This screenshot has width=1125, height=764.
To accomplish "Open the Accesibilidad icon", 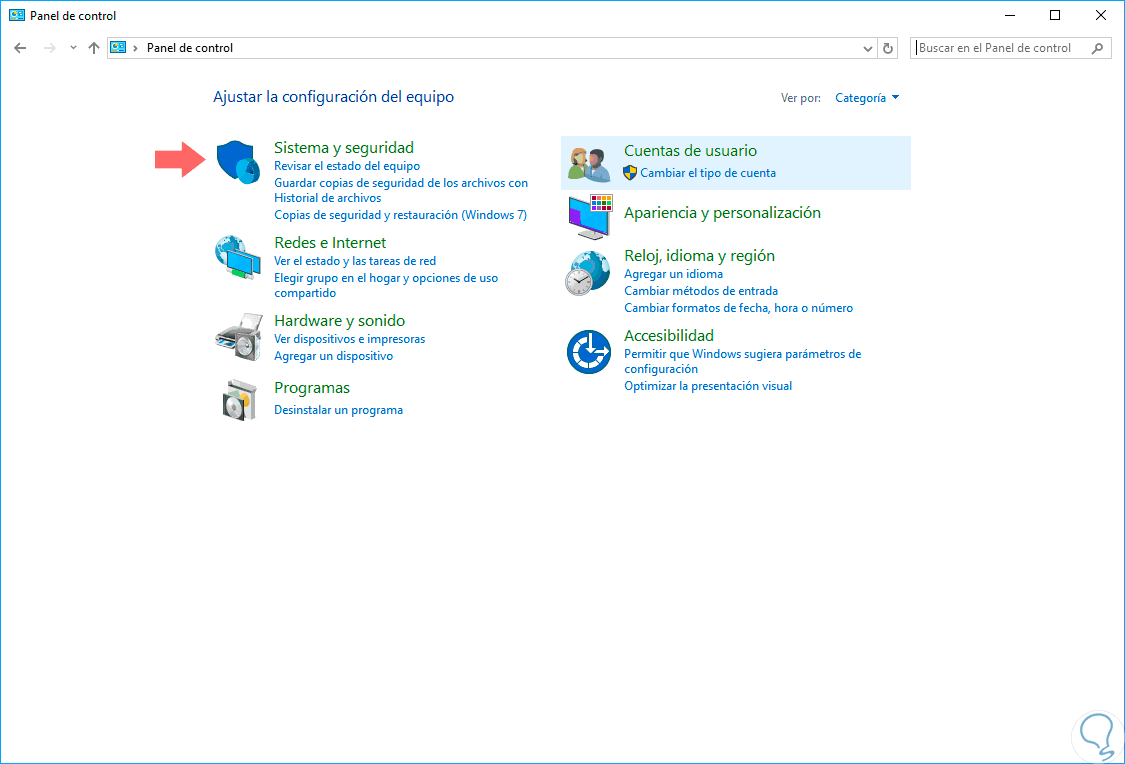I will pyautogui.click(x=589, y=352).
